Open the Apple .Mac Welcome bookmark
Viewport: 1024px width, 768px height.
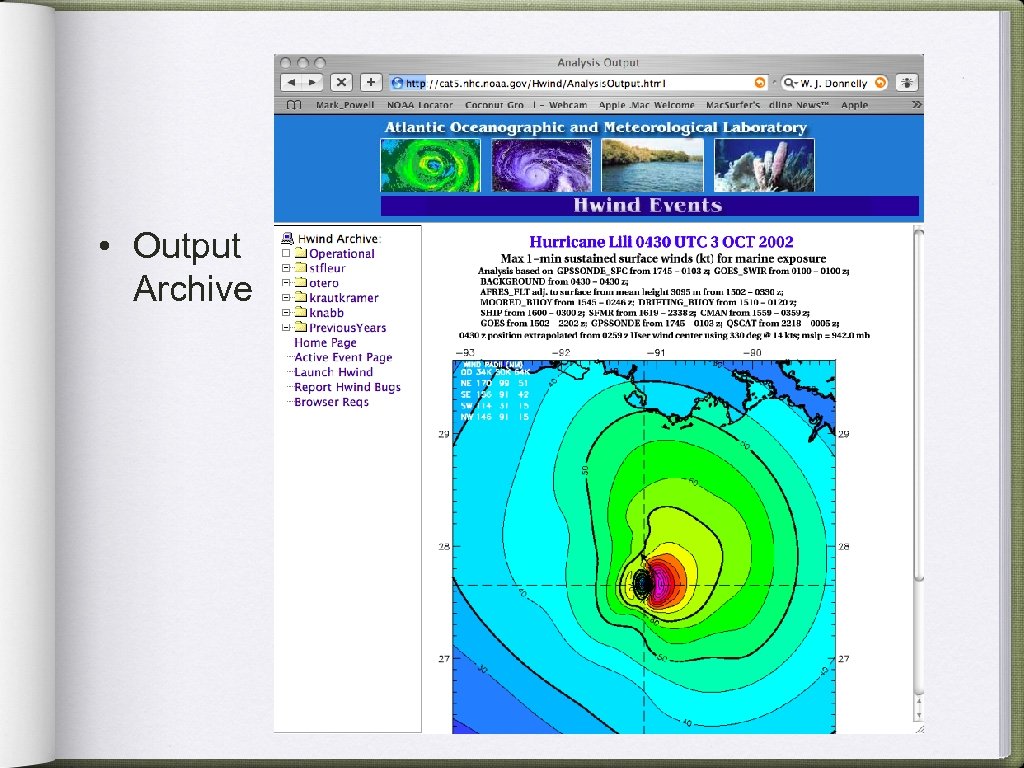tap(647, 104)
